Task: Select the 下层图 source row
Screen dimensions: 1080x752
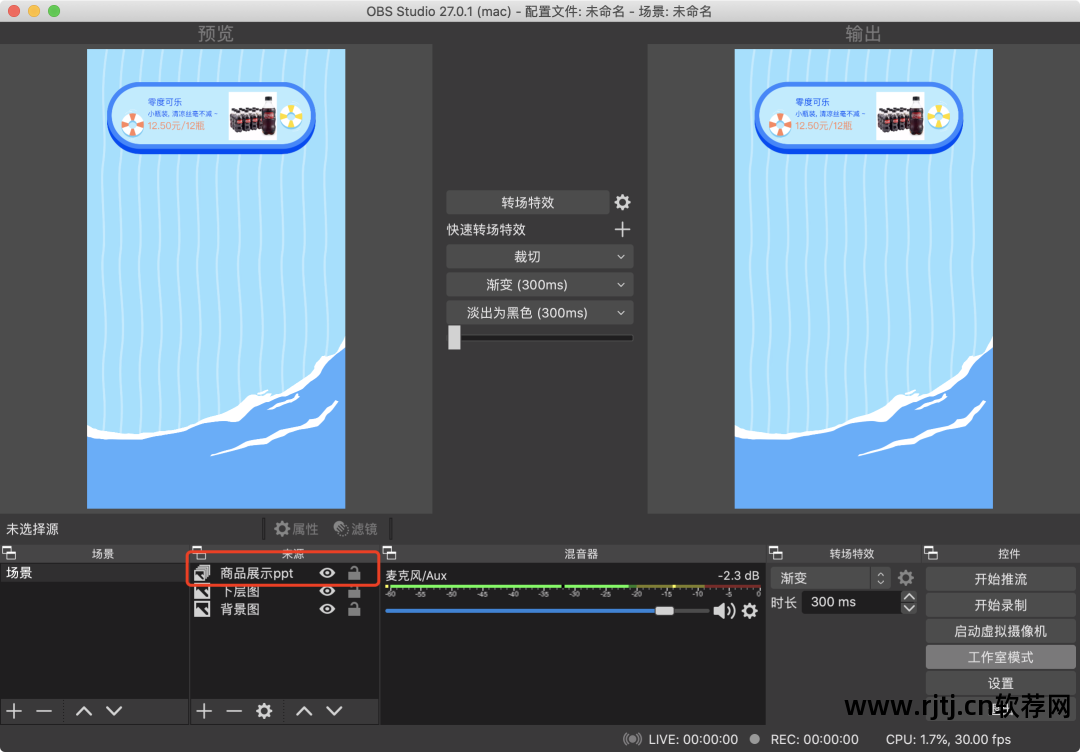Action: (x=284, y=592)
